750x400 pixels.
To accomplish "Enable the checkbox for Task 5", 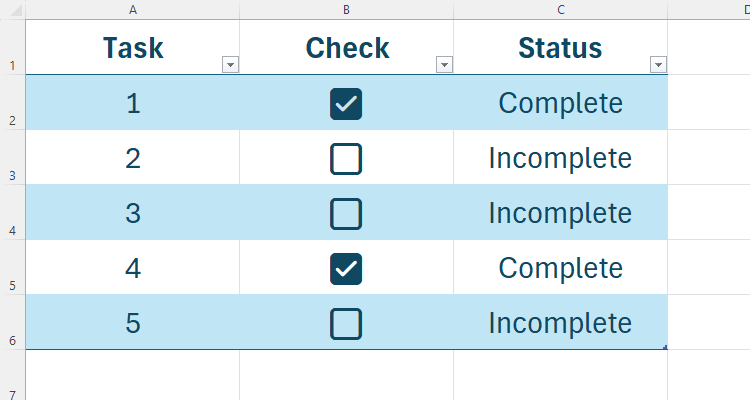I will (x=346, y=323).
